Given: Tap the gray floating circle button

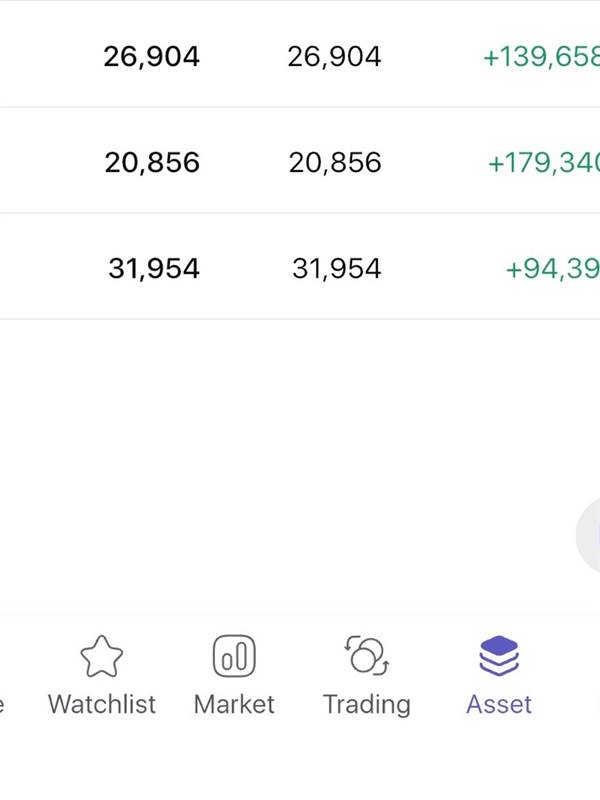Looking at the screenshot, I should coord(588,536).
